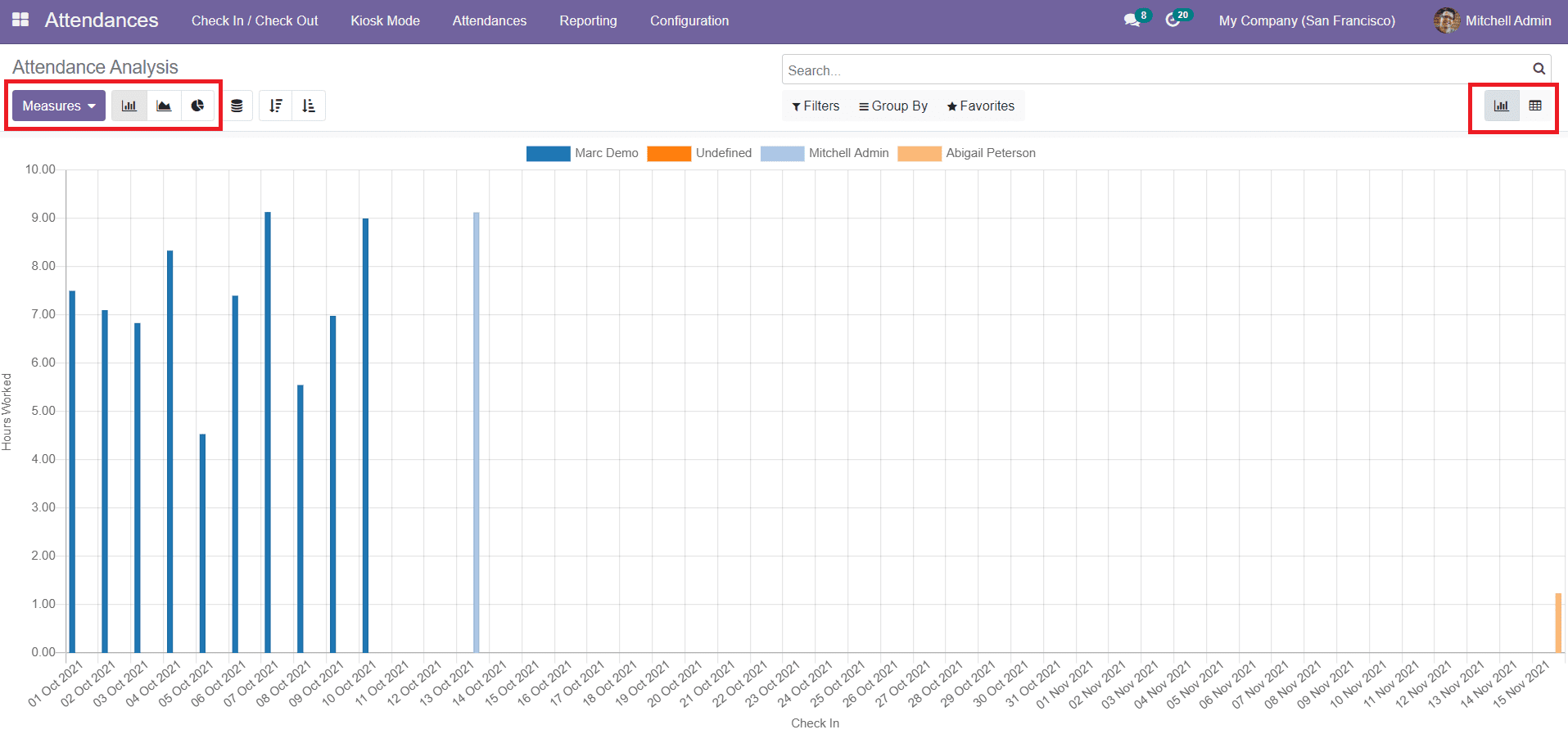Switch to bar chart mode
The height and width of the screenshot is (734, 1568).
(x=129, y=106)
